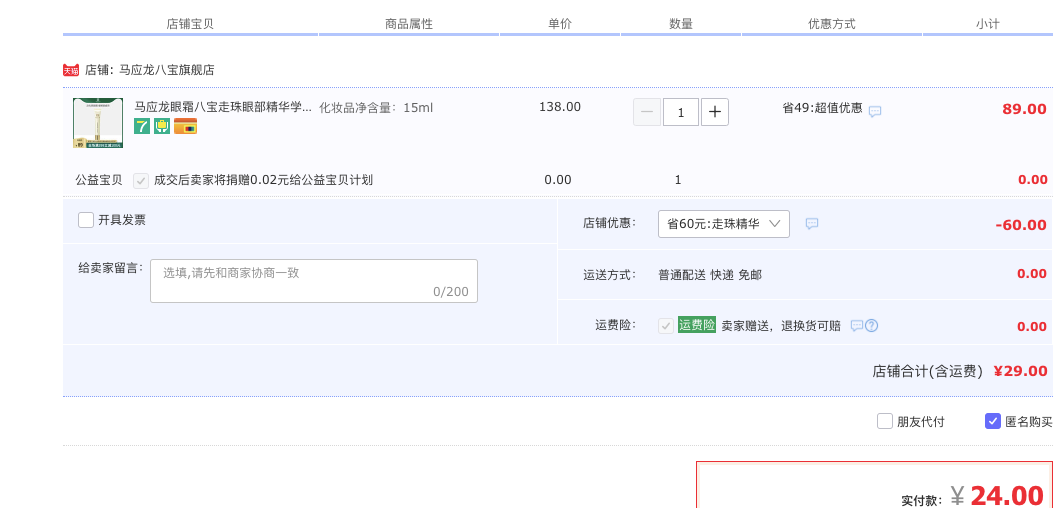Decrease quantity with the minus button
Viewport: 1053px width, 508px height.
(647, 112)
